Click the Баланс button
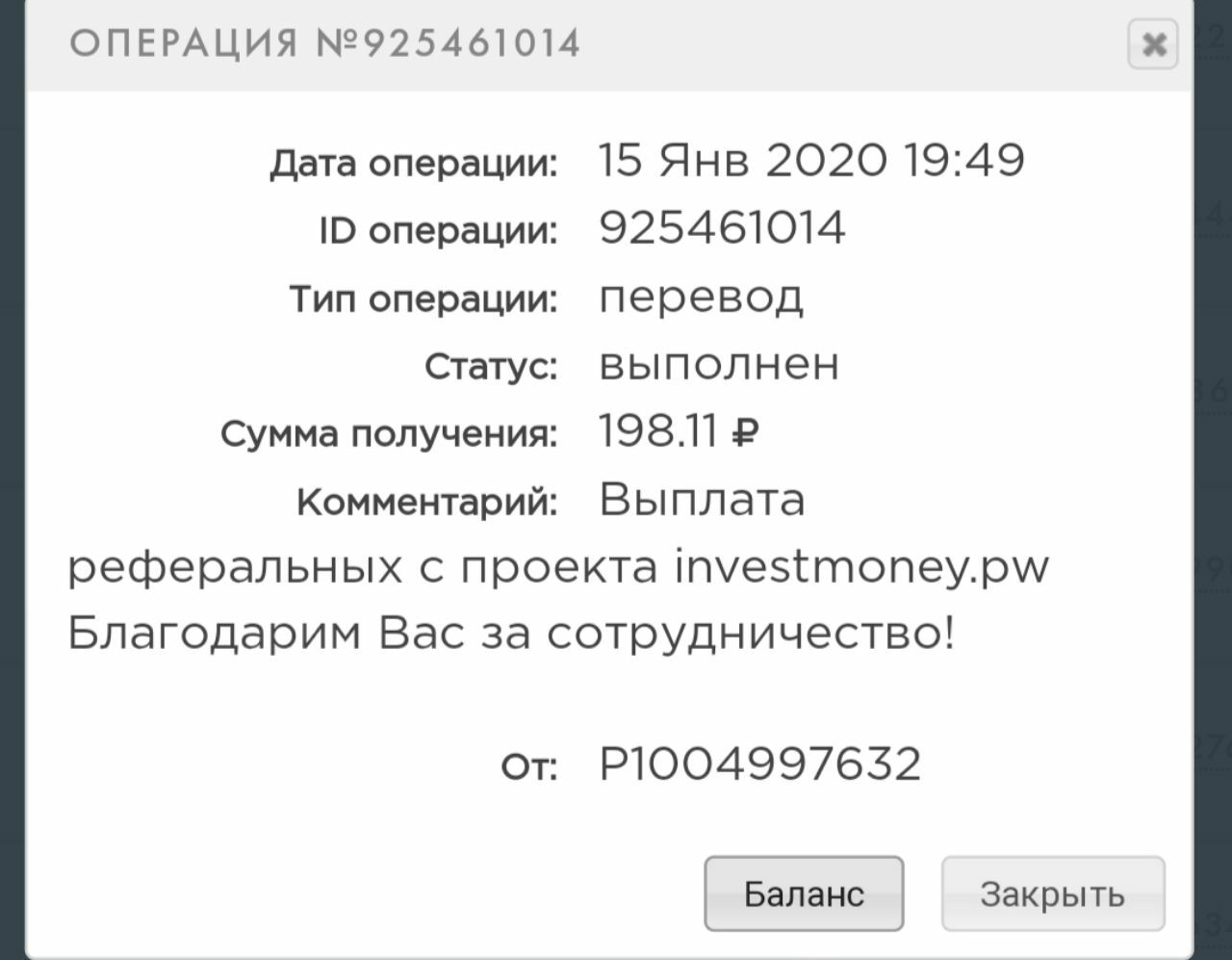The height and width of the screenshot is (960, 1232). (x=804, y=894)
